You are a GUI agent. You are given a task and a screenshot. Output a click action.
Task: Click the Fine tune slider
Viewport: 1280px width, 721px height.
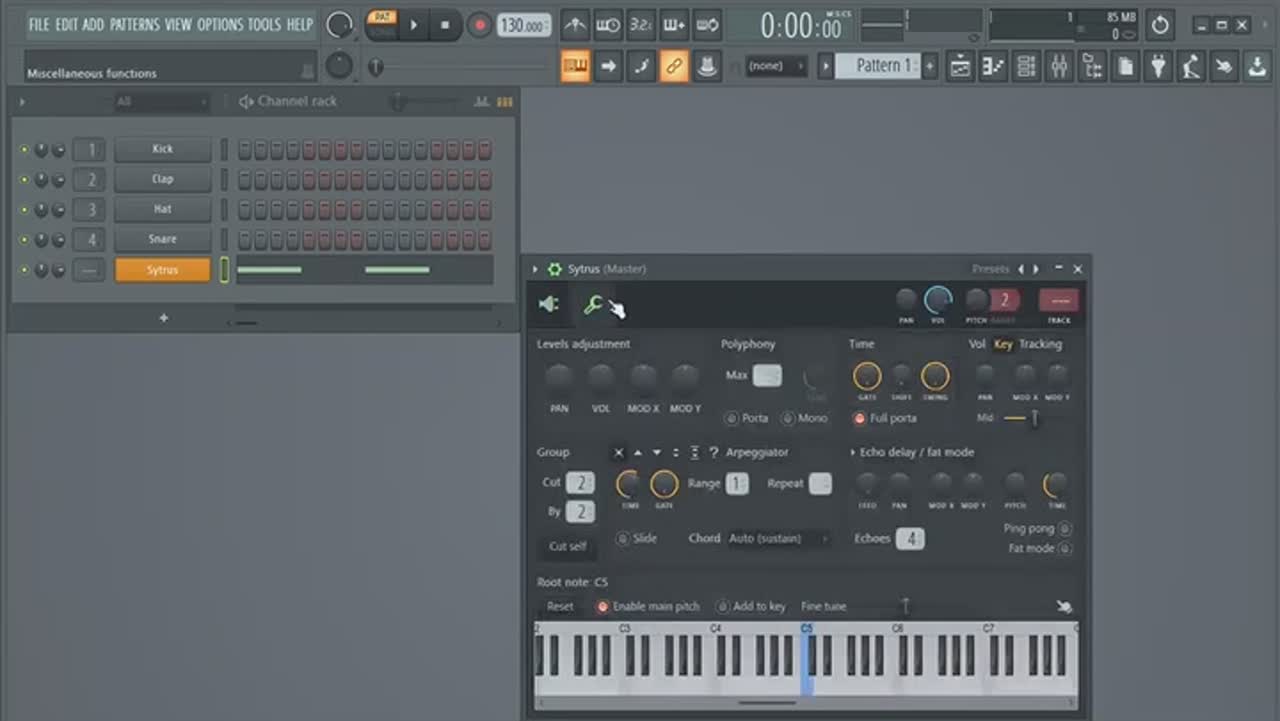click(905, 606)
